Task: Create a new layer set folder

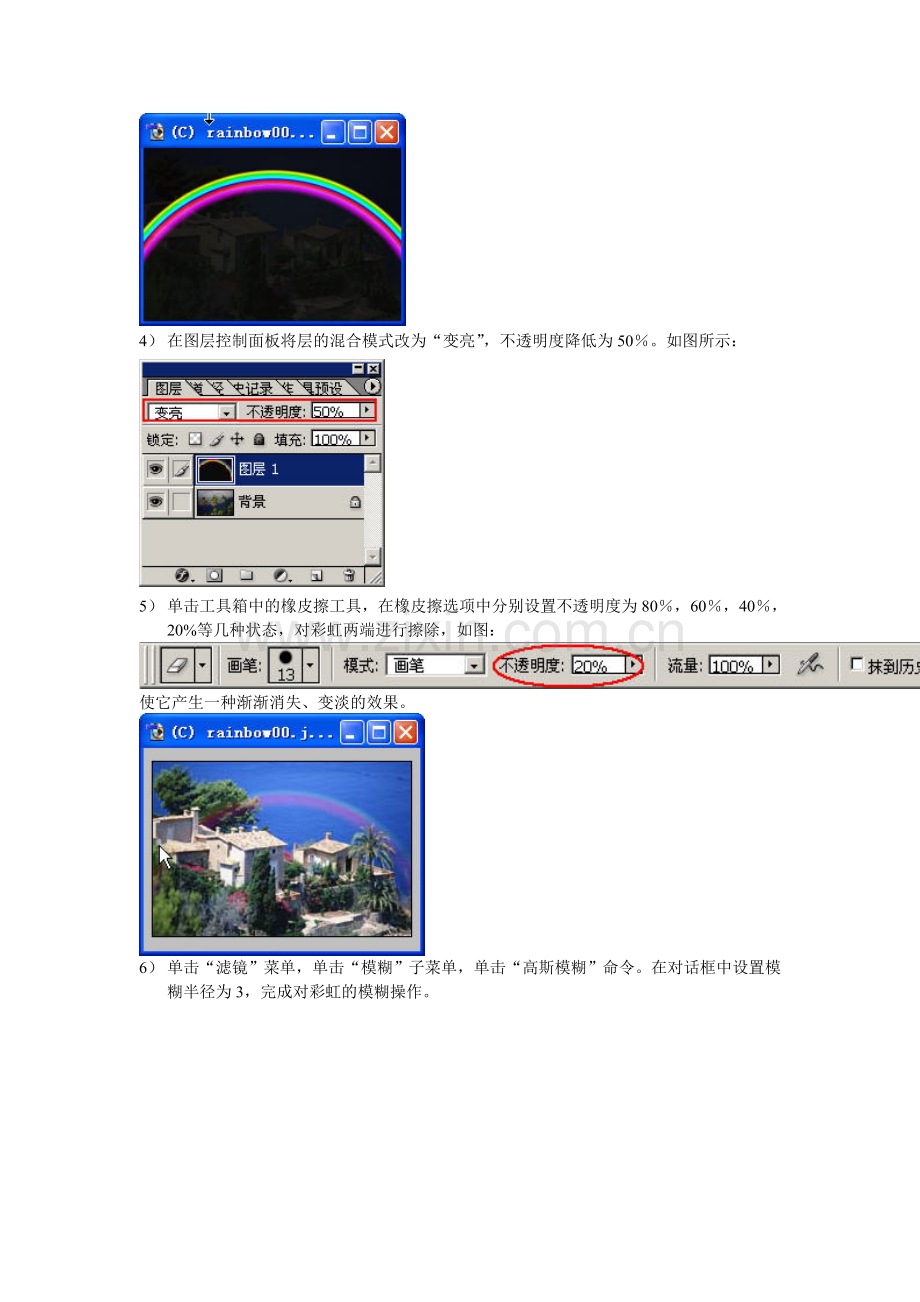Action: (247, 576)
